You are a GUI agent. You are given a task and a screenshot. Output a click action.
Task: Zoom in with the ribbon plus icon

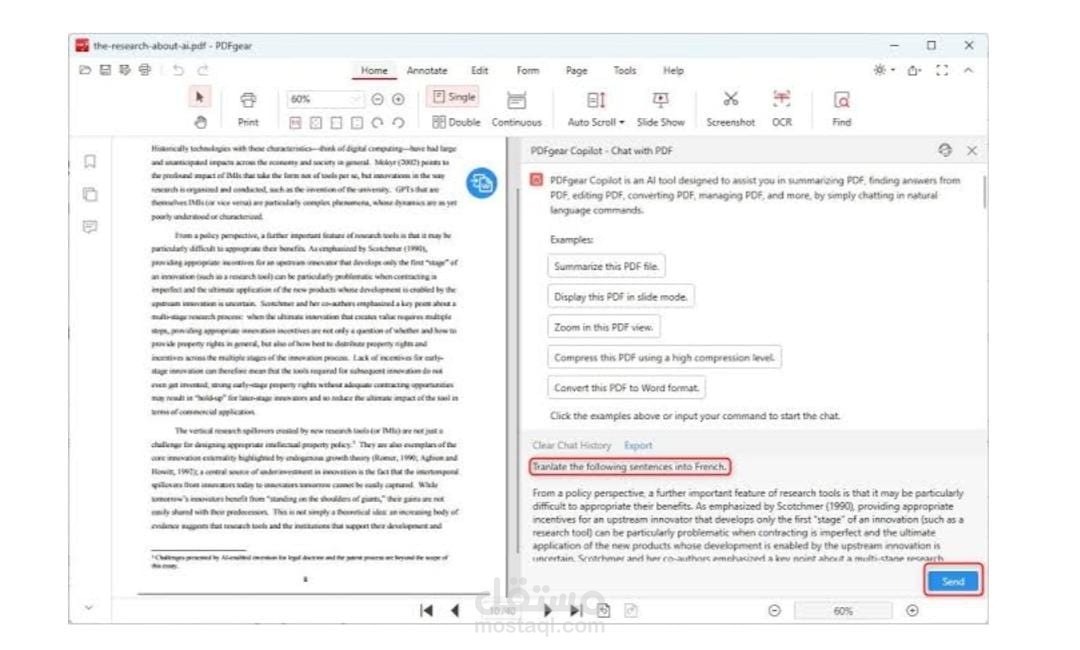[398, 99]
